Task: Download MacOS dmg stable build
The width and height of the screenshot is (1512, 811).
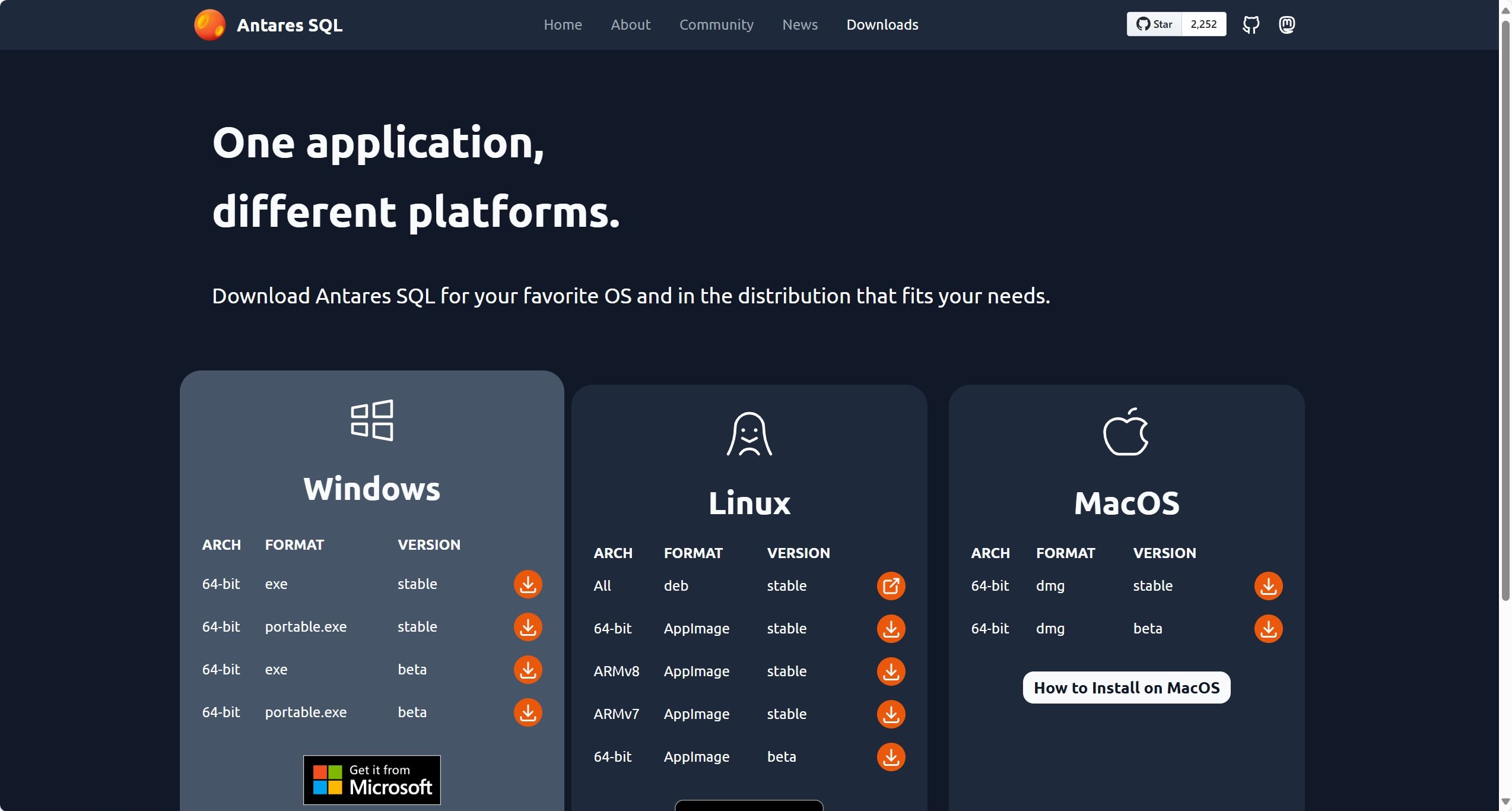Action: (1268, 586)
